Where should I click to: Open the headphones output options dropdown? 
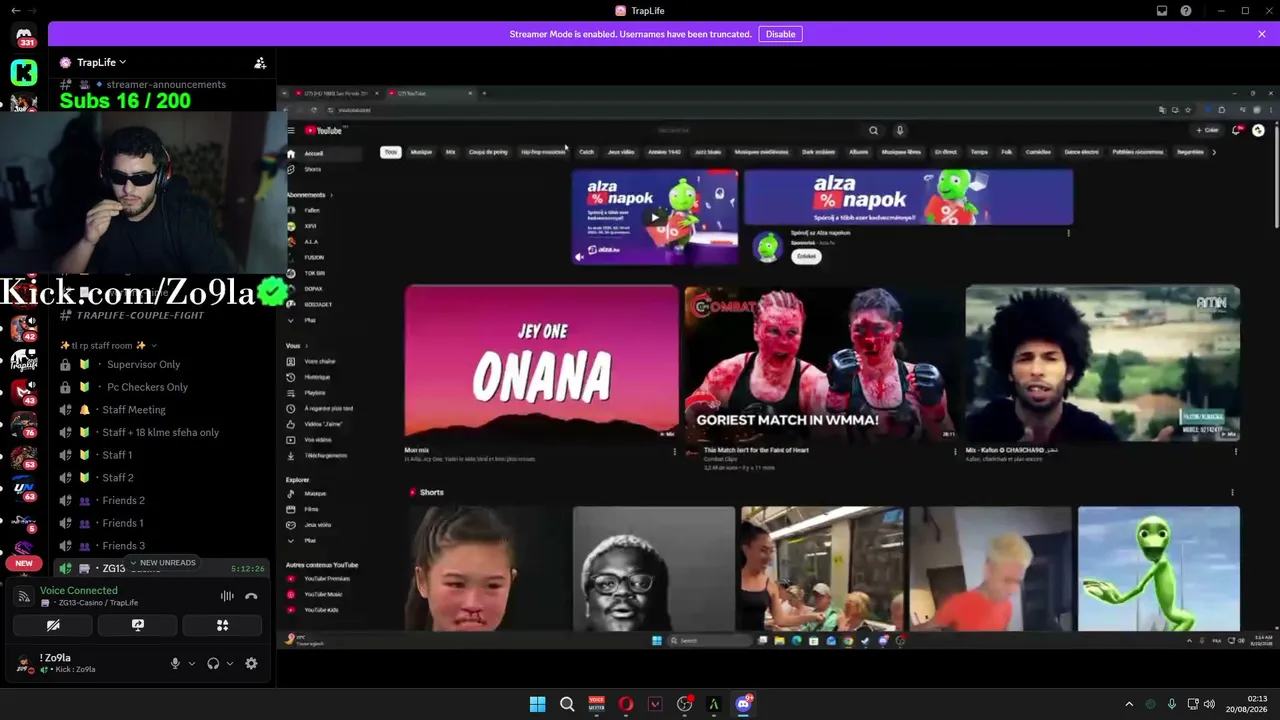230,663
